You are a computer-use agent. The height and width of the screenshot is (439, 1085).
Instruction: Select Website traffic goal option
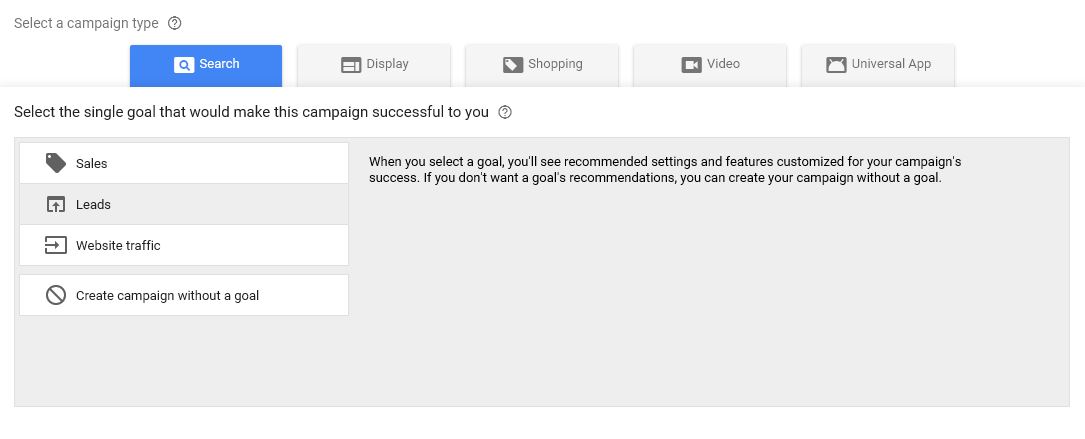point(184,245)
